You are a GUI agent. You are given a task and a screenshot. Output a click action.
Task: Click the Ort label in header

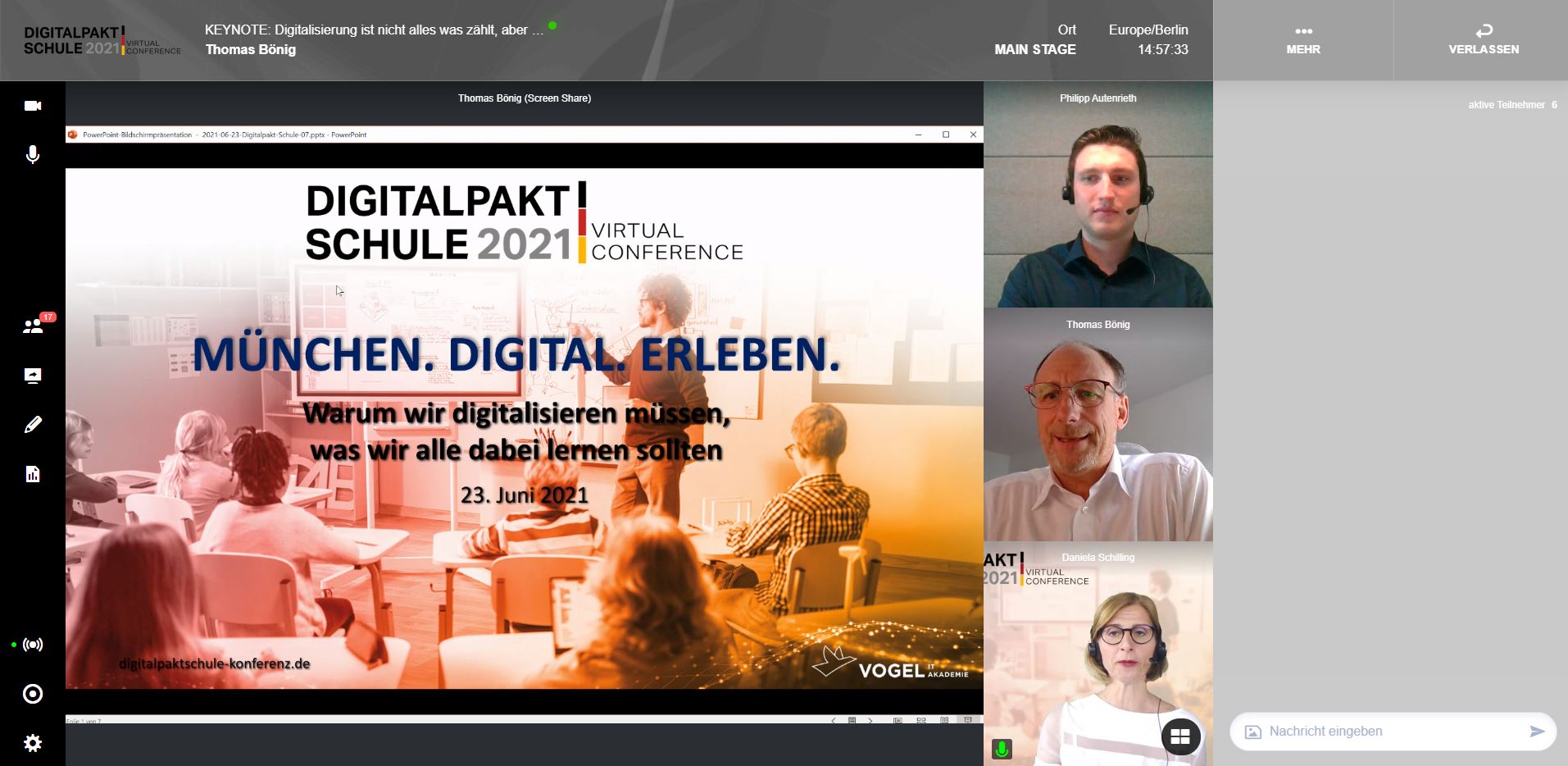coord(1066,30)
